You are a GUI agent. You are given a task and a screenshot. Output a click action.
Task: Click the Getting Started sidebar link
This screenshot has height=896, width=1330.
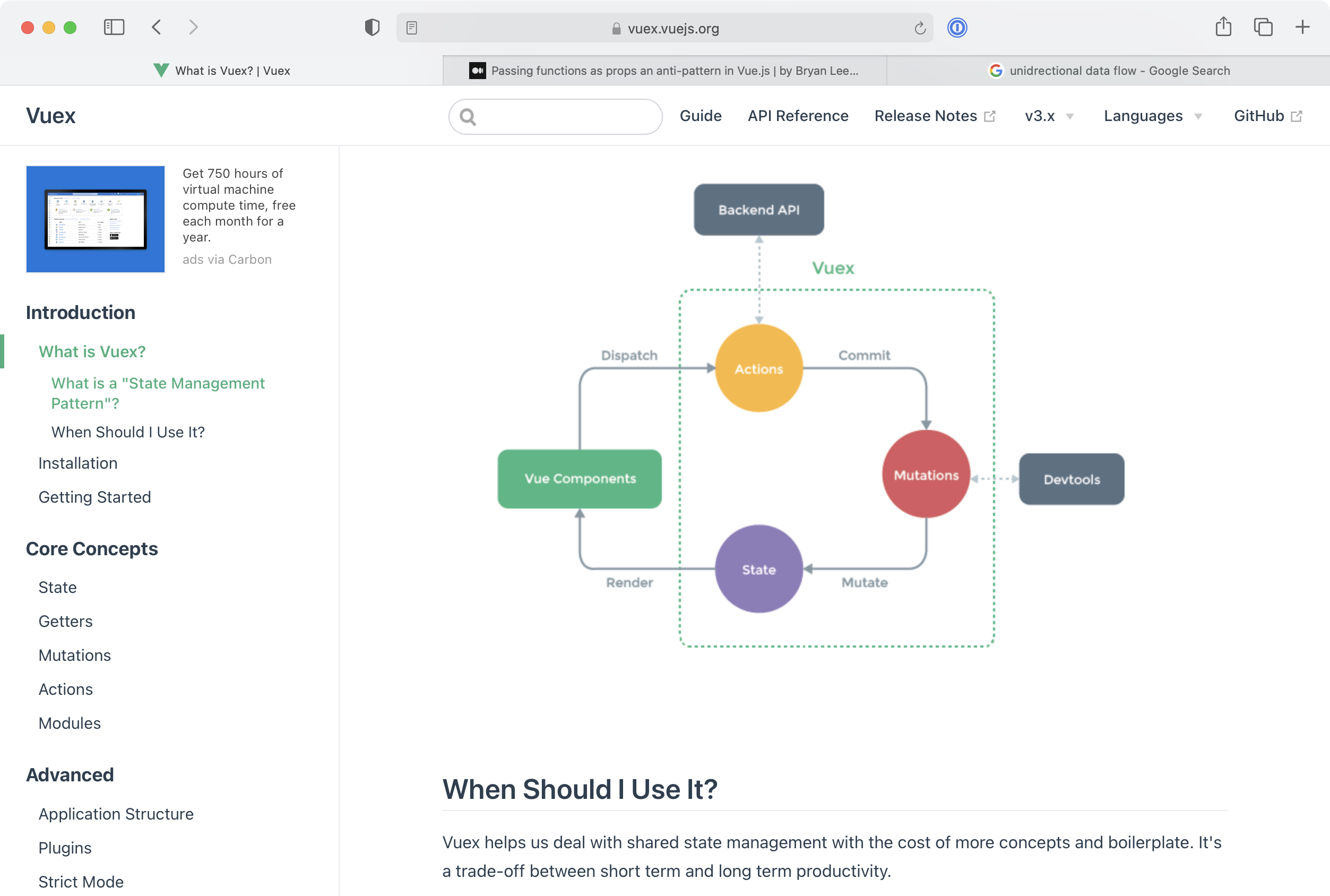95,496
